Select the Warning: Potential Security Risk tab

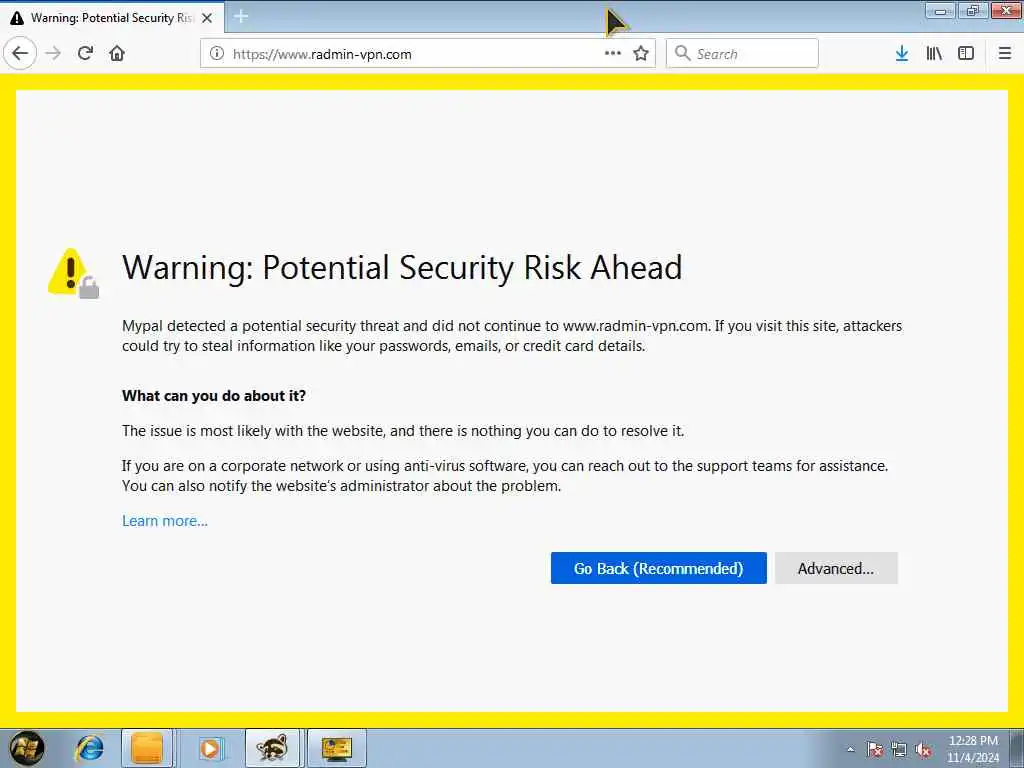104,18
